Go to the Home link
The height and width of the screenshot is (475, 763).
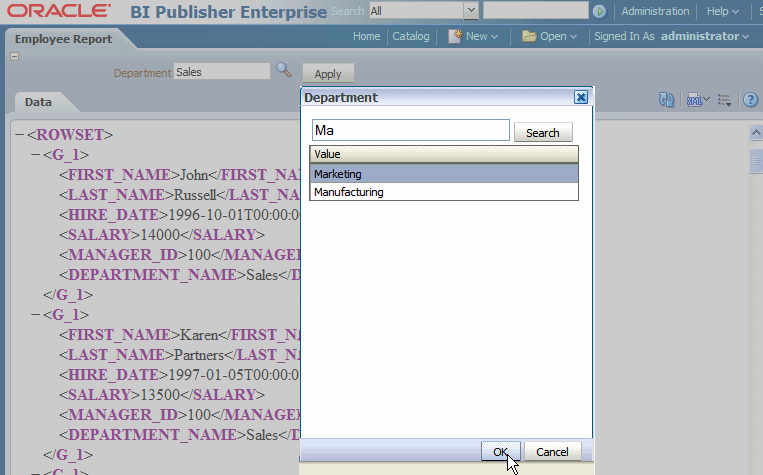tap(366, 36)
